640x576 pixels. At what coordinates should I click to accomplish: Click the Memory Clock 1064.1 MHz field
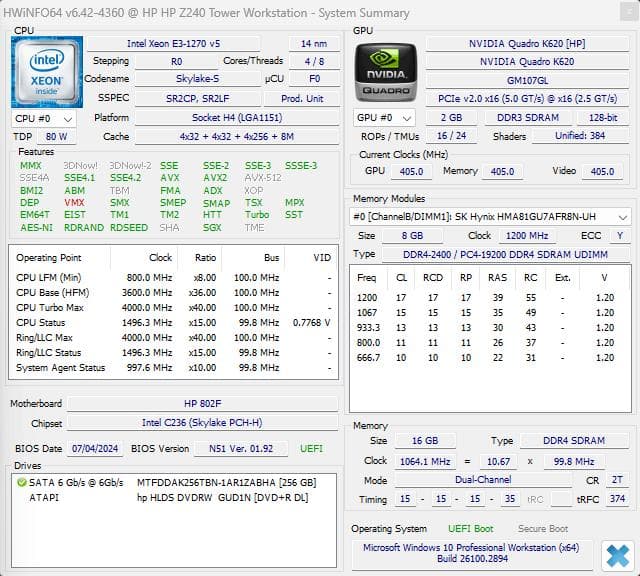[425, 462]
